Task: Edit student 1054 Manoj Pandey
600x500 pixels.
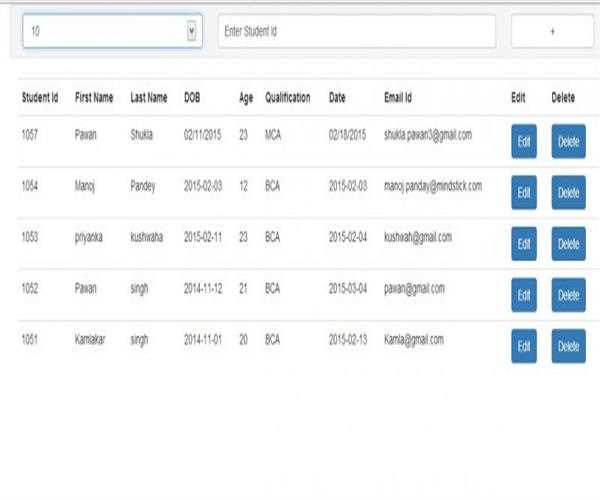Action: [x=523, y=192]
